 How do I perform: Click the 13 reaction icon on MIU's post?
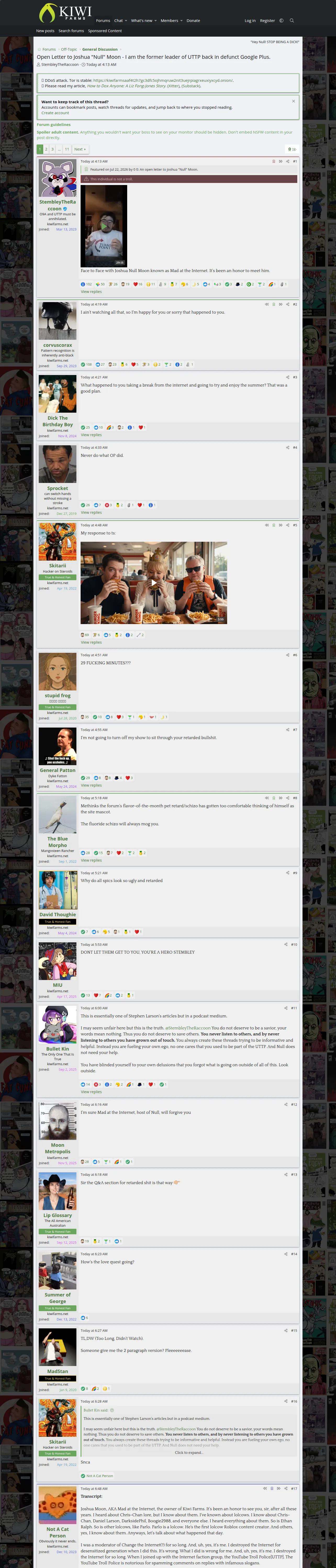(x=83, y=995)
